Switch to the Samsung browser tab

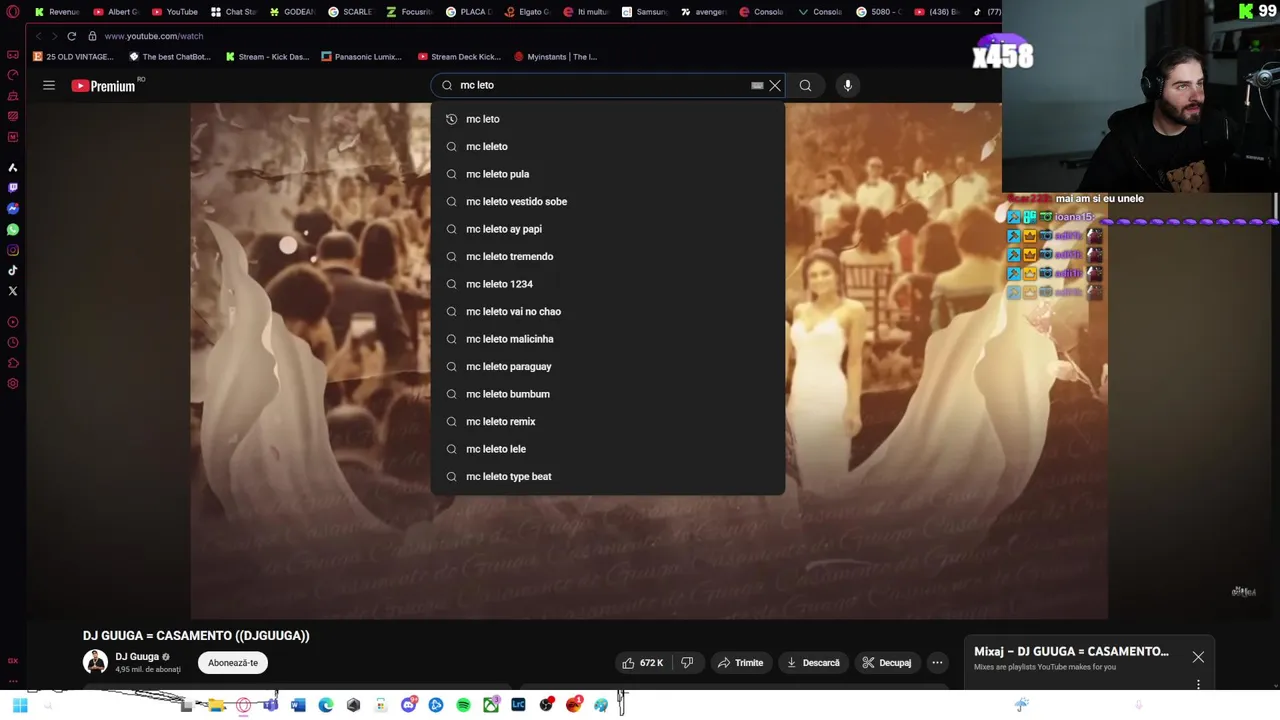643,12
